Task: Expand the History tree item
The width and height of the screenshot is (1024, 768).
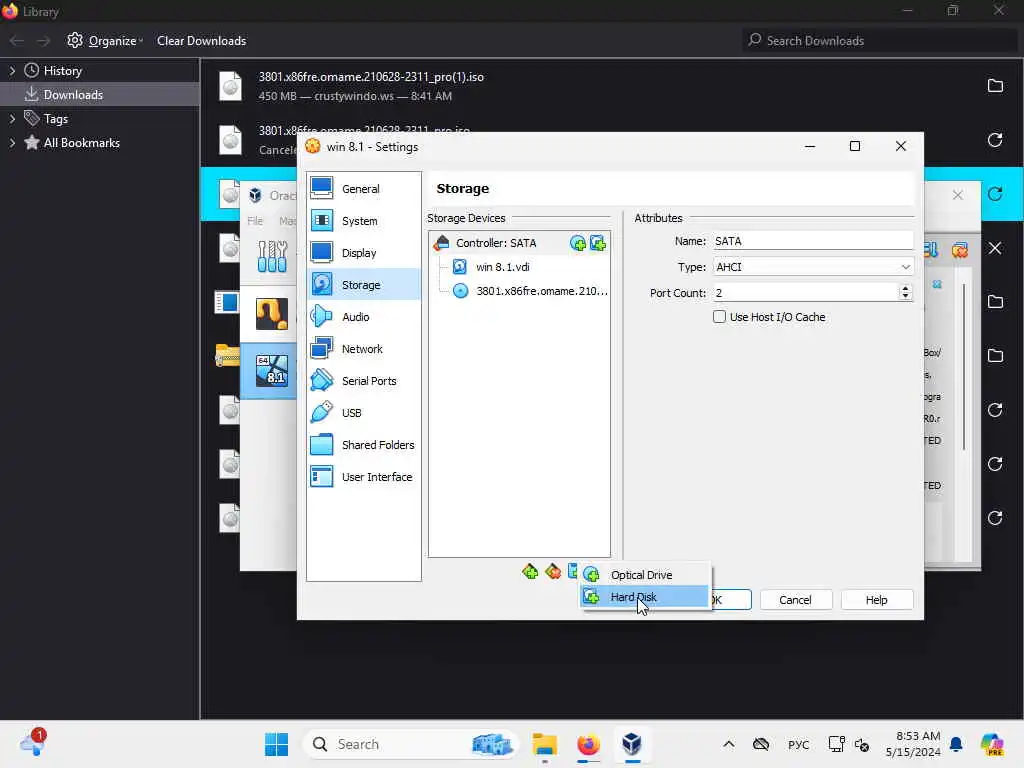Action: (12, 71)
